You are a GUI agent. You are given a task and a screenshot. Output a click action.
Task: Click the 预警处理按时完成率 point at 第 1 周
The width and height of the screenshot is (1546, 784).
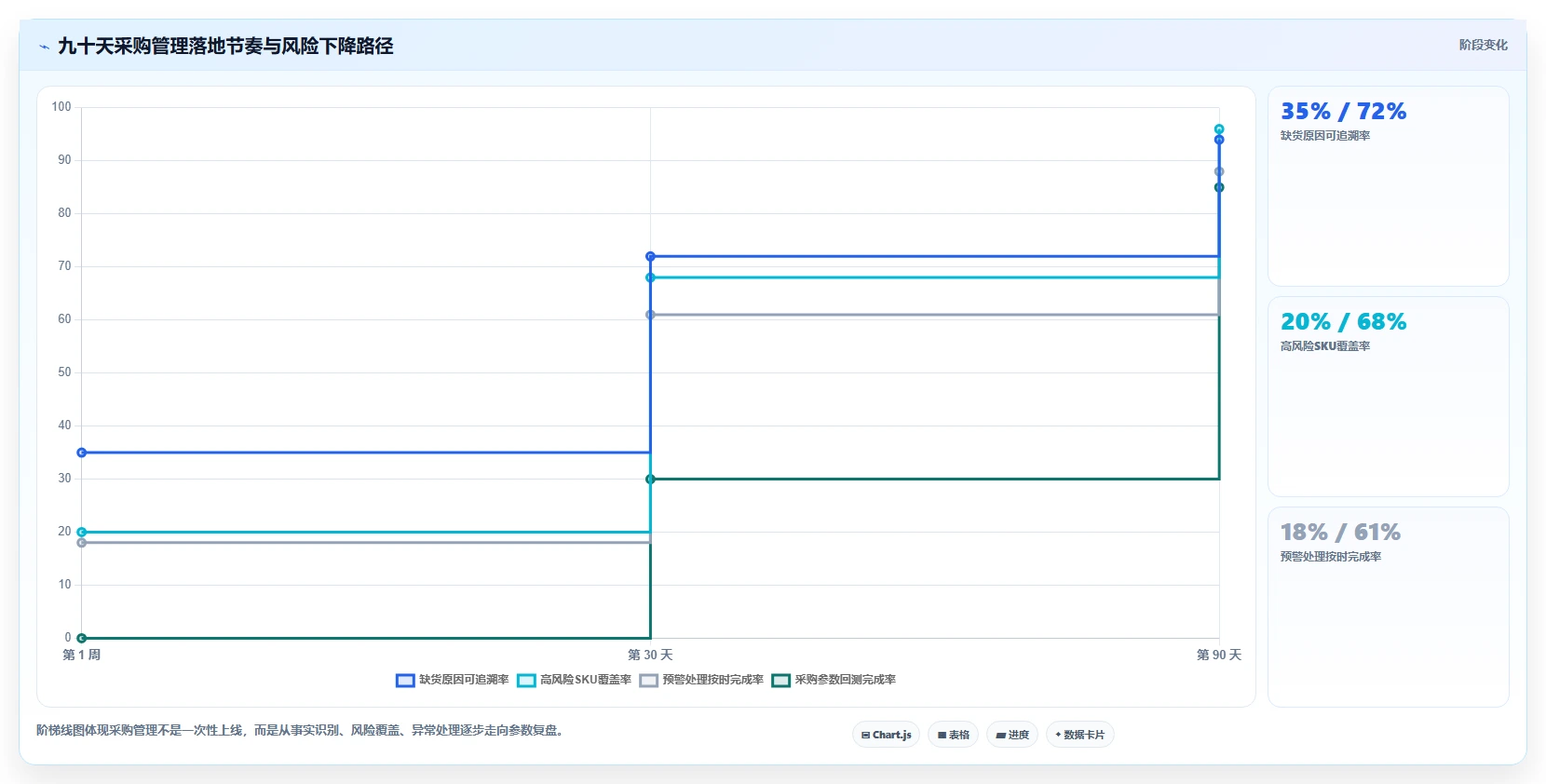click(x=82, y=543)
